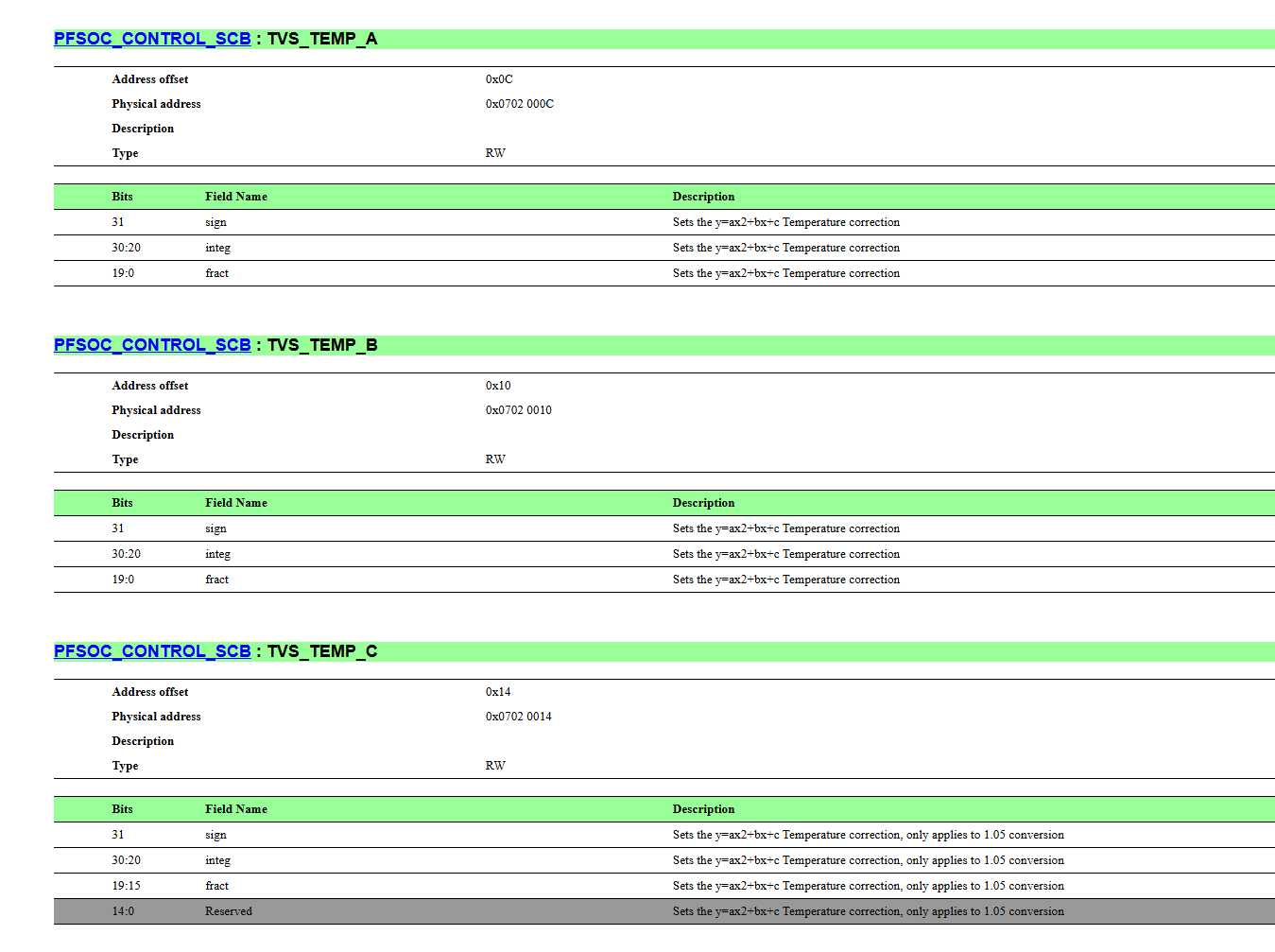Click the RW type value of TVS_TEMP_B

pyautogui.click(x=495, y=459)
